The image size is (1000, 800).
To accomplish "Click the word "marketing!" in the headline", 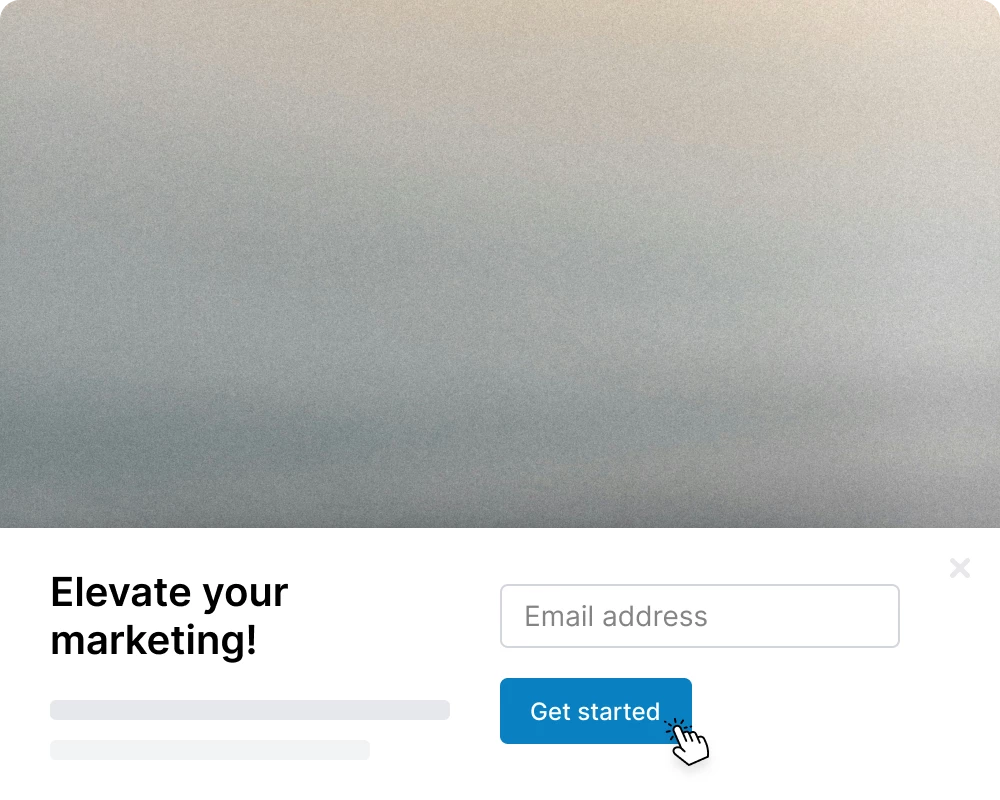I will (154, 640).
